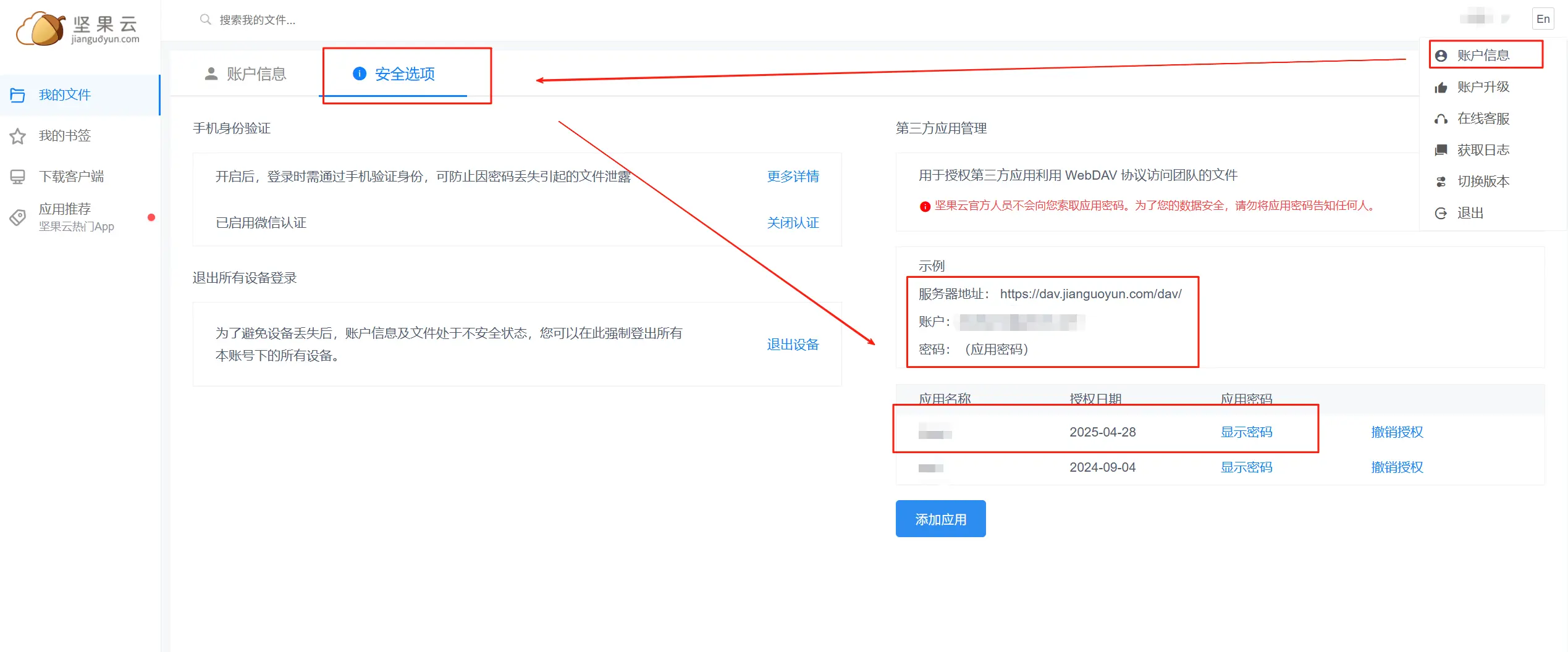The width and height of the screenshot is (1568, 652).
Task: Click the logout icon for 退出
Action: click(x=1441, y=213)
